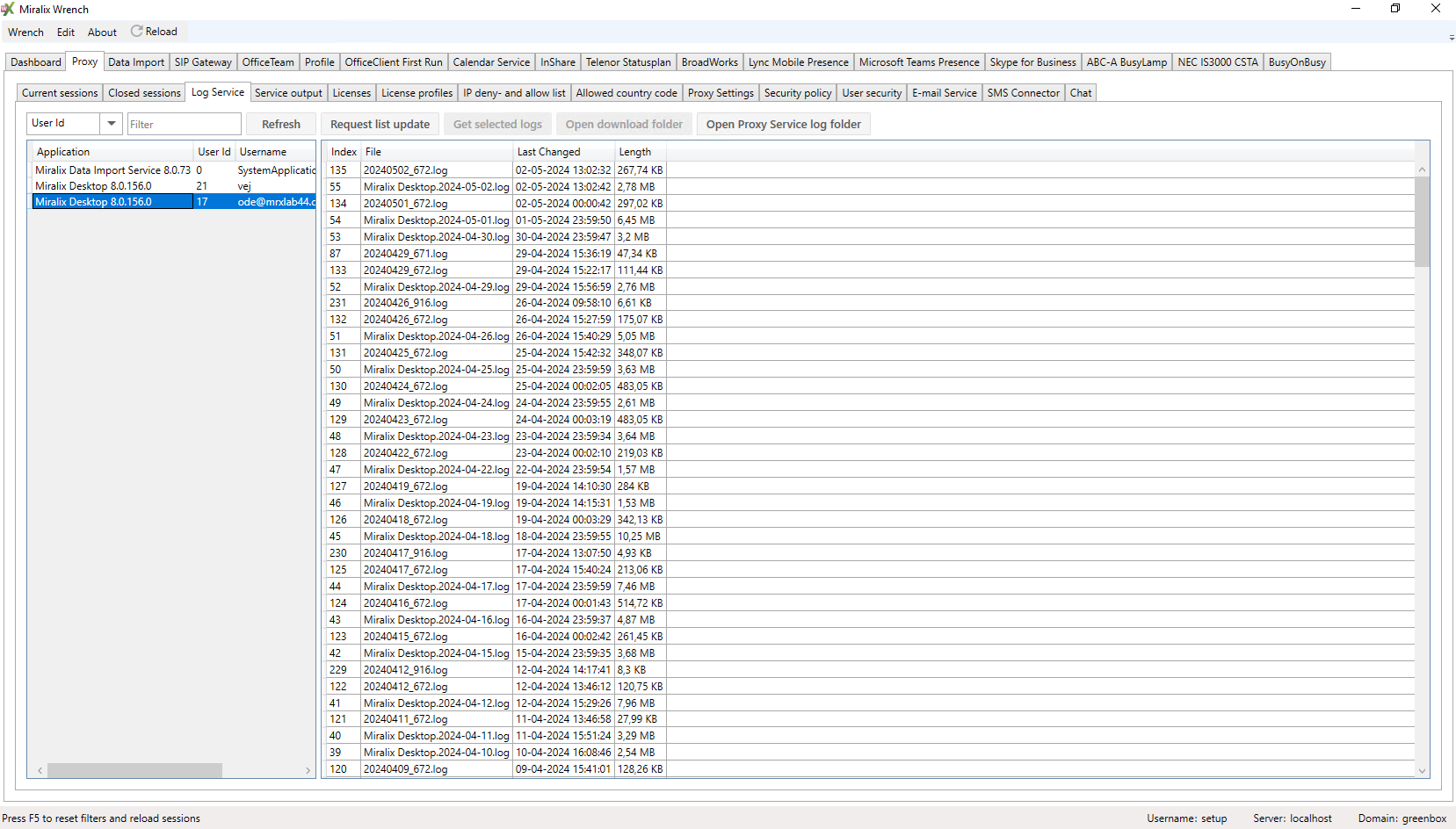1456x829 pixels.
Task: Open the Microsoft Teams Presence tab
Action: (919, 62)
